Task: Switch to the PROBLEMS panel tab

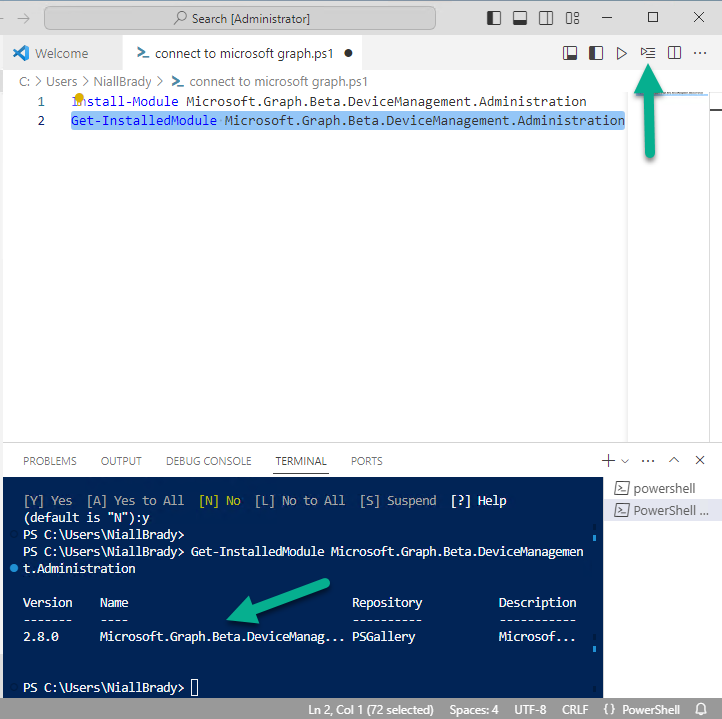Action: click(x=50, y=461)
